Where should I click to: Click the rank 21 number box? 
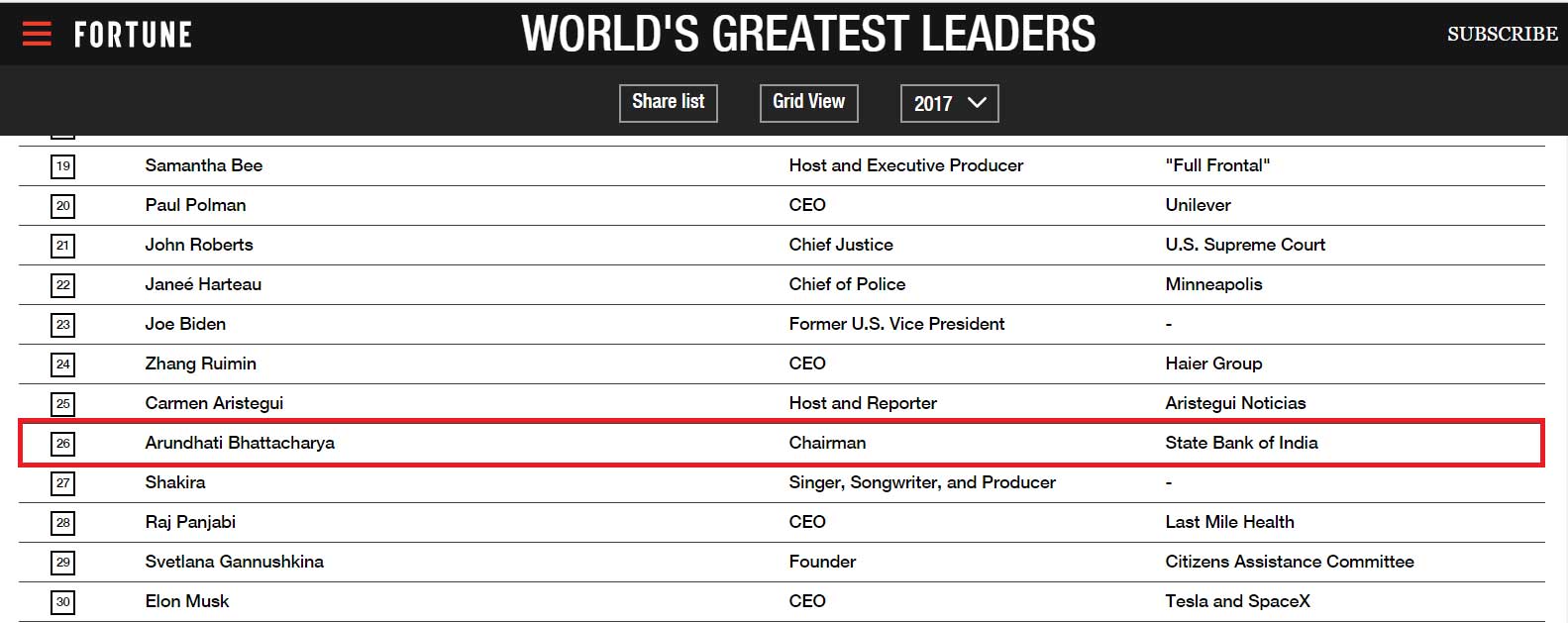coord(62,245)
